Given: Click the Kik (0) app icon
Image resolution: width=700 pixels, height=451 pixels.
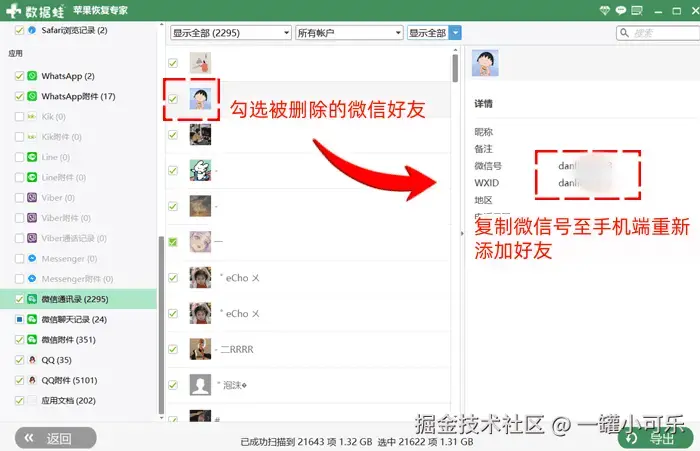Looking at the screenshot, I should [x=32, y=117].
